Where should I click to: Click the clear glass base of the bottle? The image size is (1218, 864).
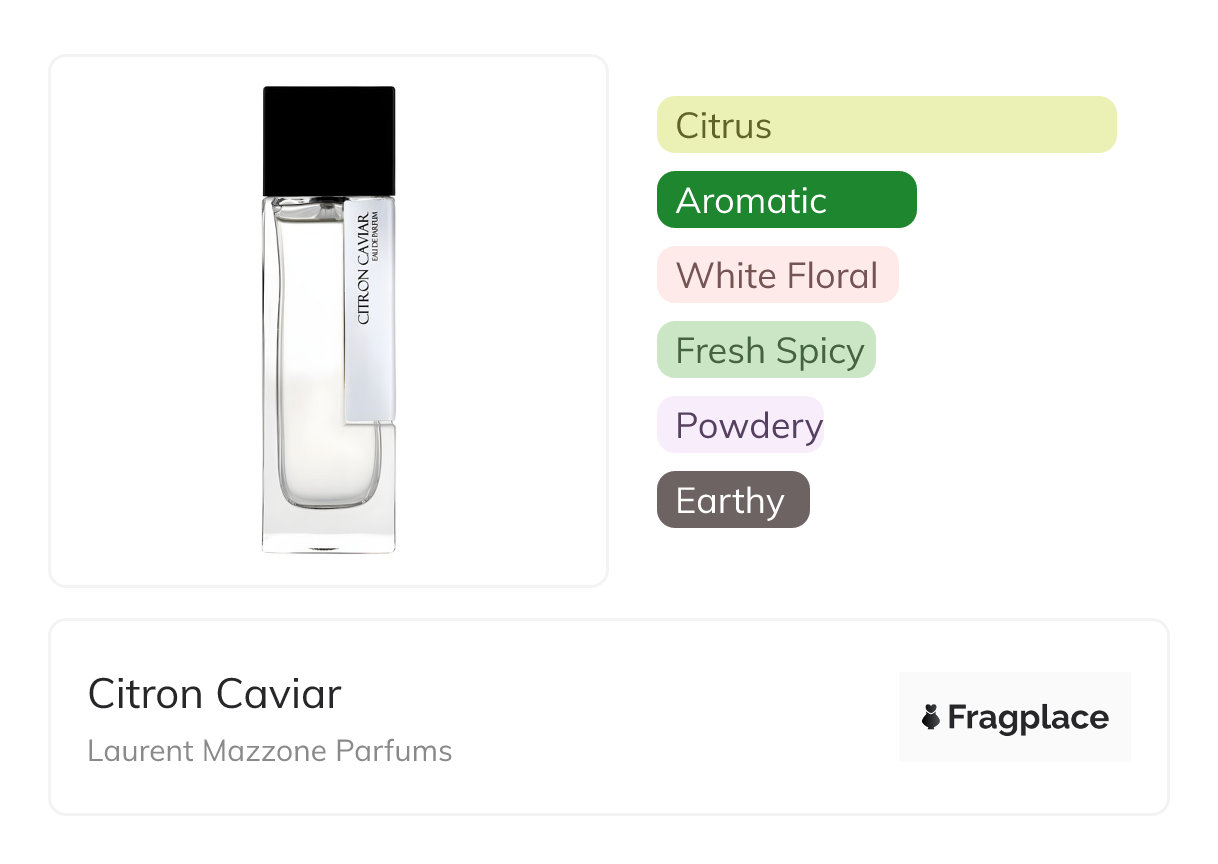[x=329, y=530]
